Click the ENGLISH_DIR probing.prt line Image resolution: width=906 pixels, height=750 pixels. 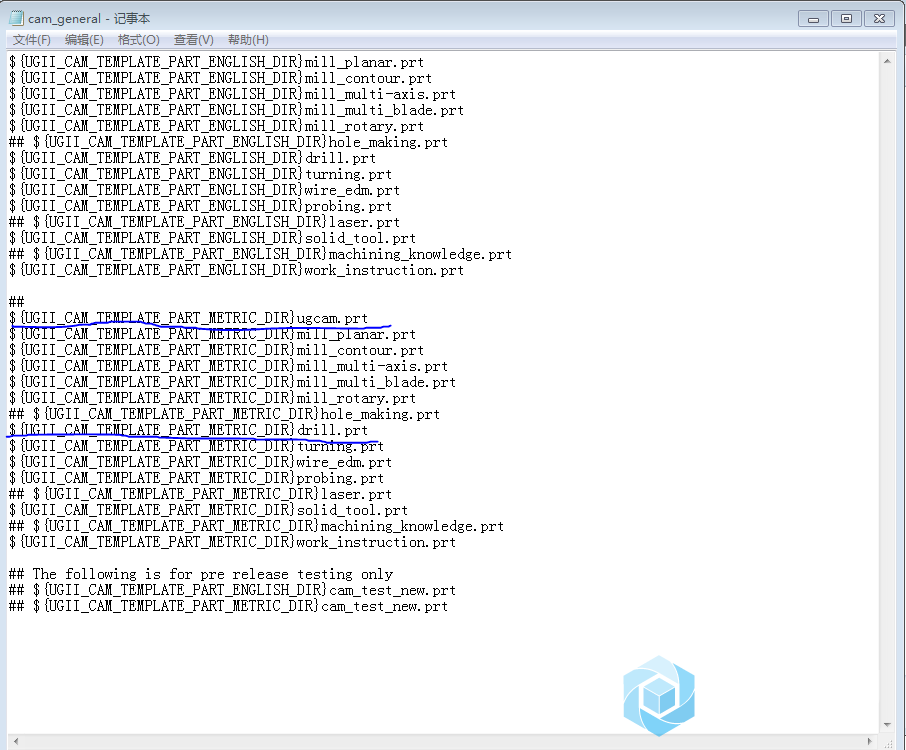click(x=201, y=206)
